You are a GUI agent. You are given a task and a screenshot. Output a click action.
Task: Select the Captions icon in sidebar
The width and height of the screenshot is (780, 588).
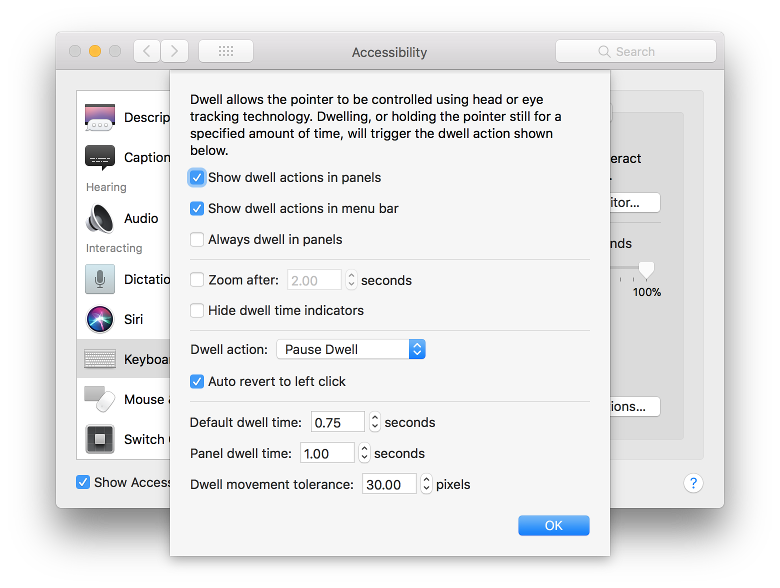click(x=100, y=158)
